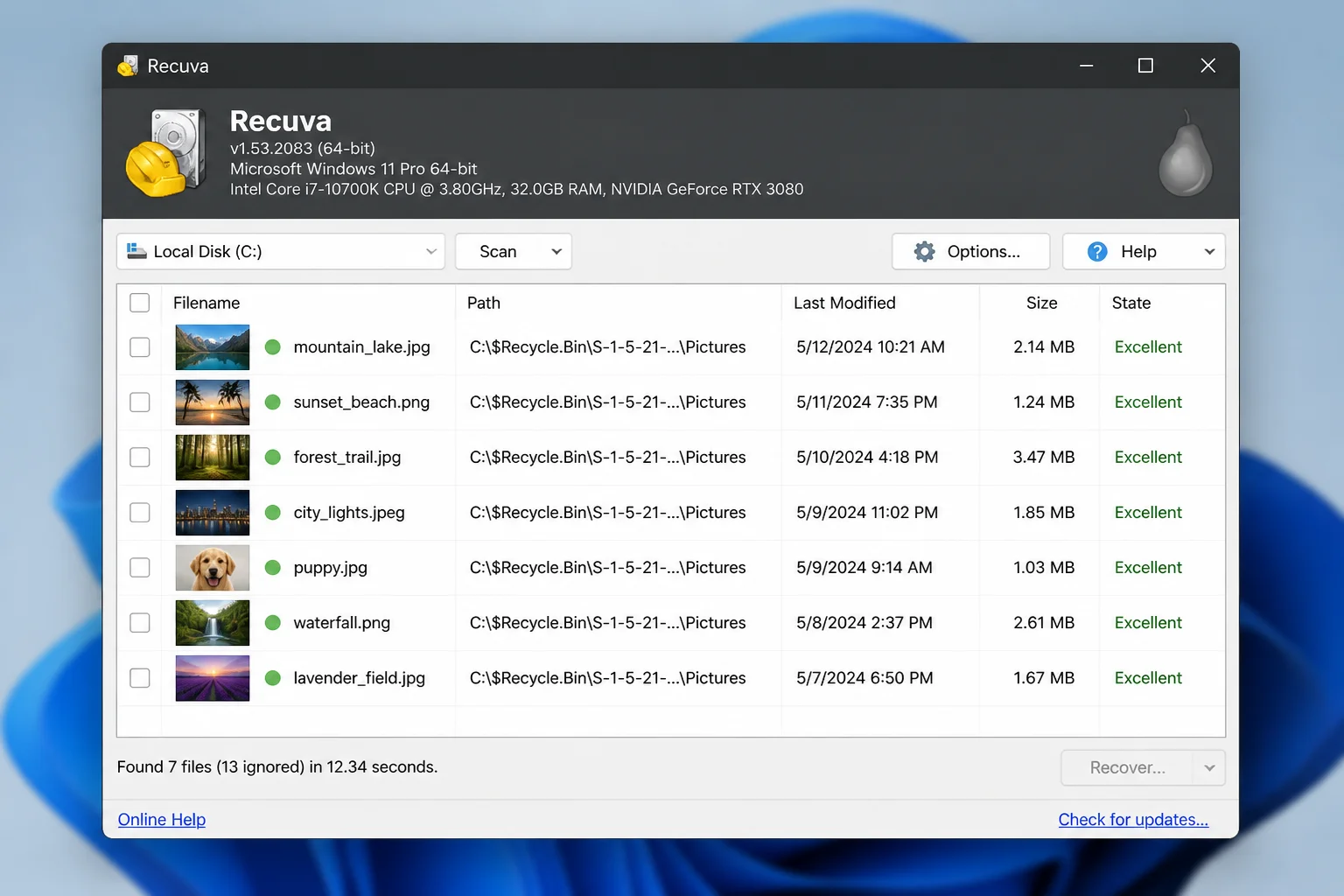This screenshot has width=1344, height=896.
Task: Click the 3.47 MB size cell
Action: point(1043,458)
